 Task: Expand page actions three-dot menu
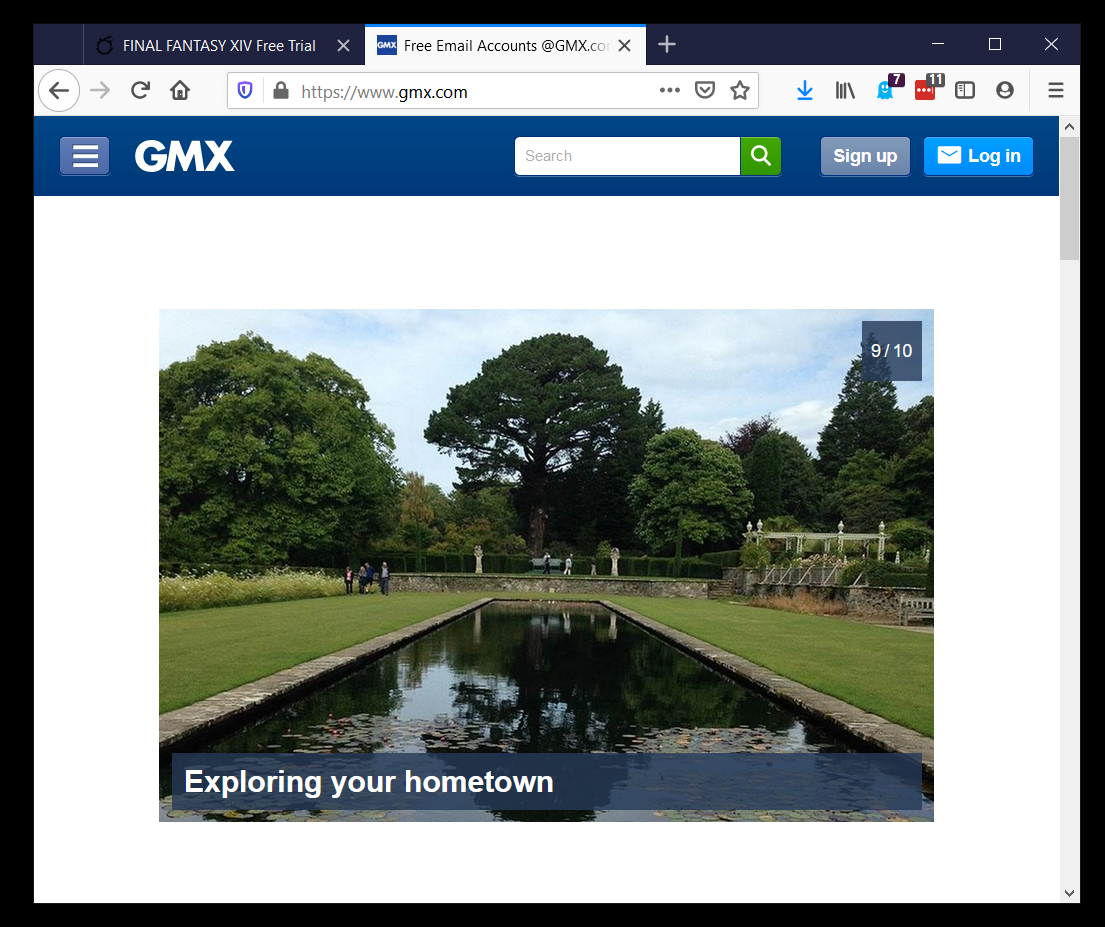(670, 91)
